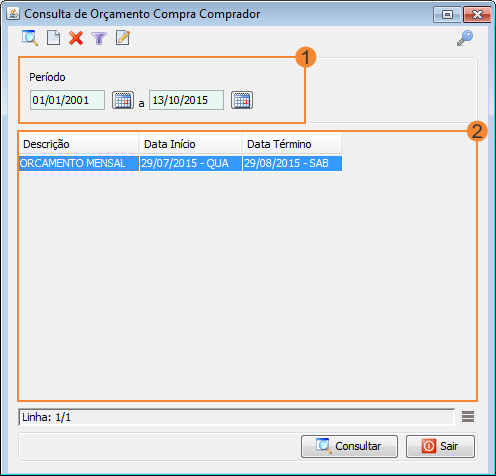Click the edit pencil note icon
The height and width of the screenshot is (476, 496).
(x=123, y=38)
